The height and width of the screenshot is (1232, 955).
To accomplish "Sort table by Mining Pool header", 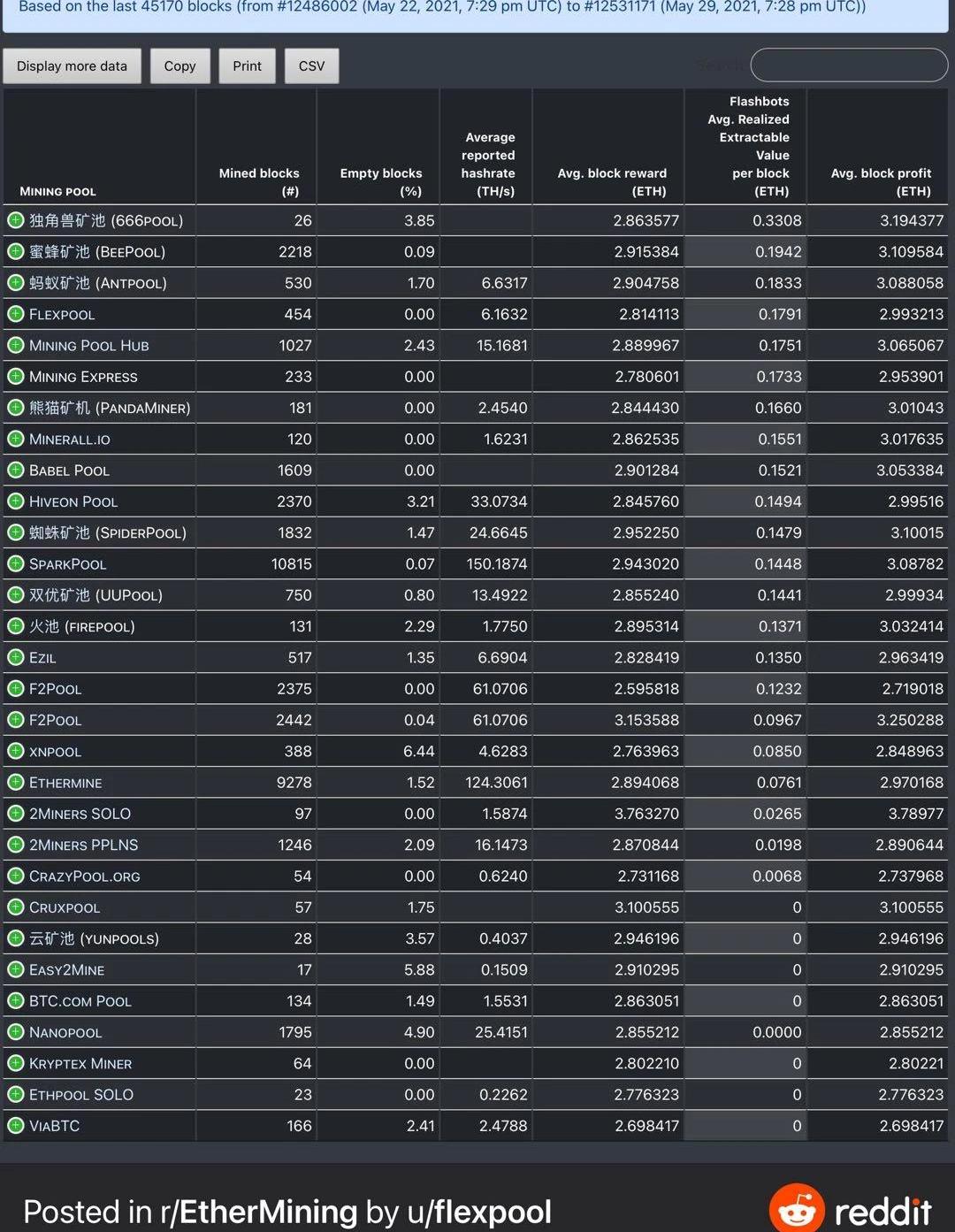I will coord(58,191).
